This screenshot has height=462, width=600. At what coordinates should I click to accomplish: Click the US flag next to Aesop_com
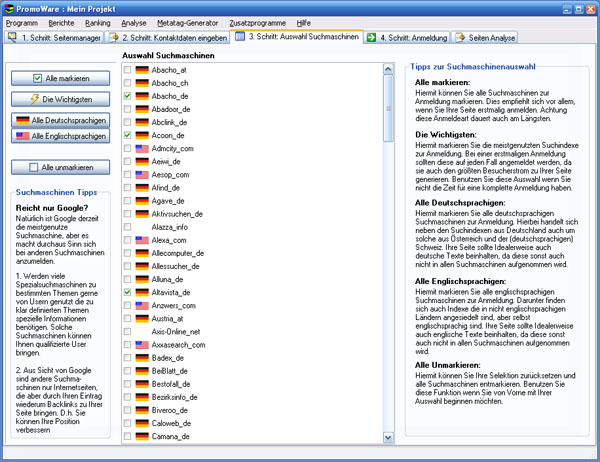pos(142,175)
